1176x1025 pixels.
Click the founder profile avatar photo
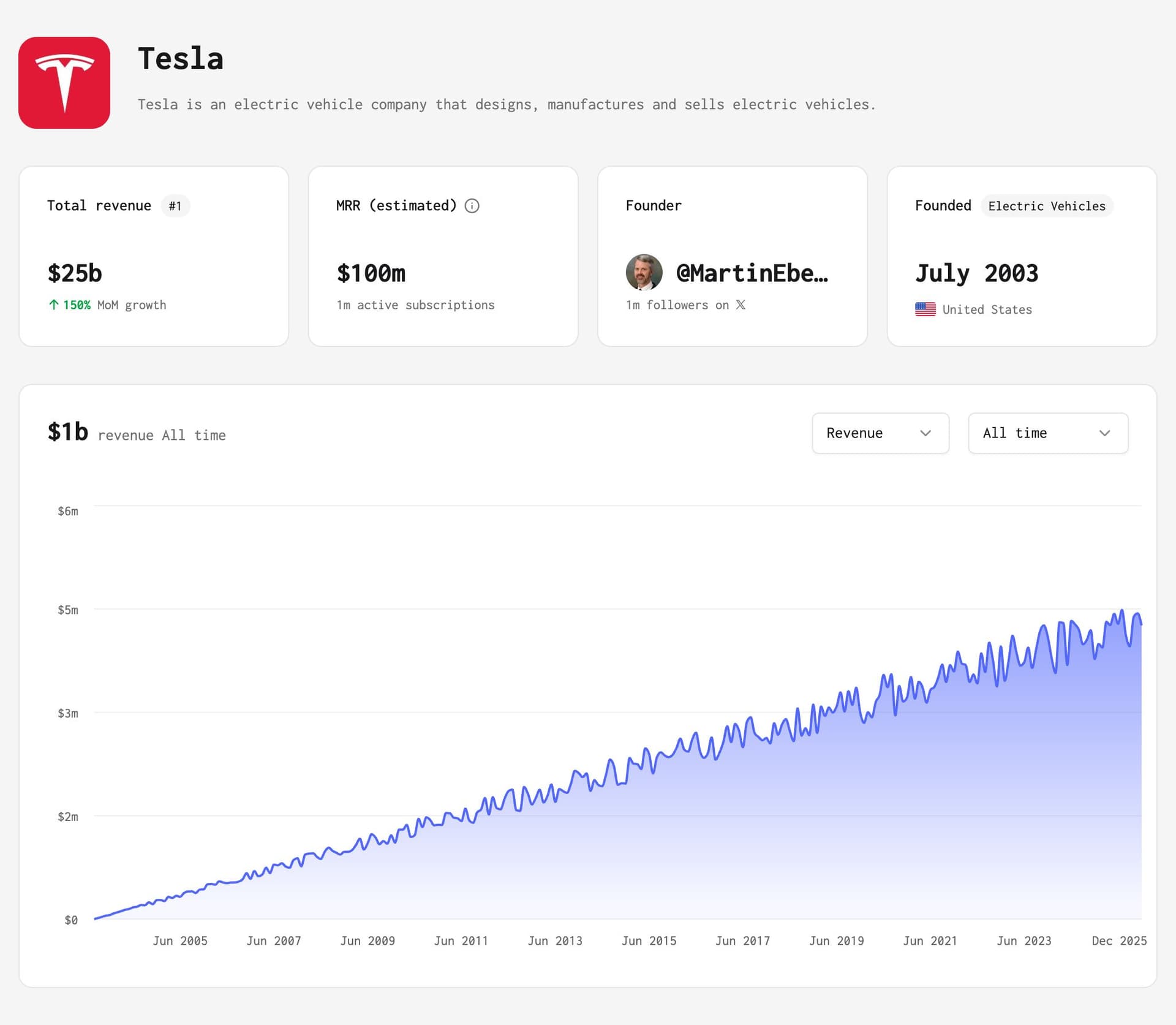coord(644,272)
